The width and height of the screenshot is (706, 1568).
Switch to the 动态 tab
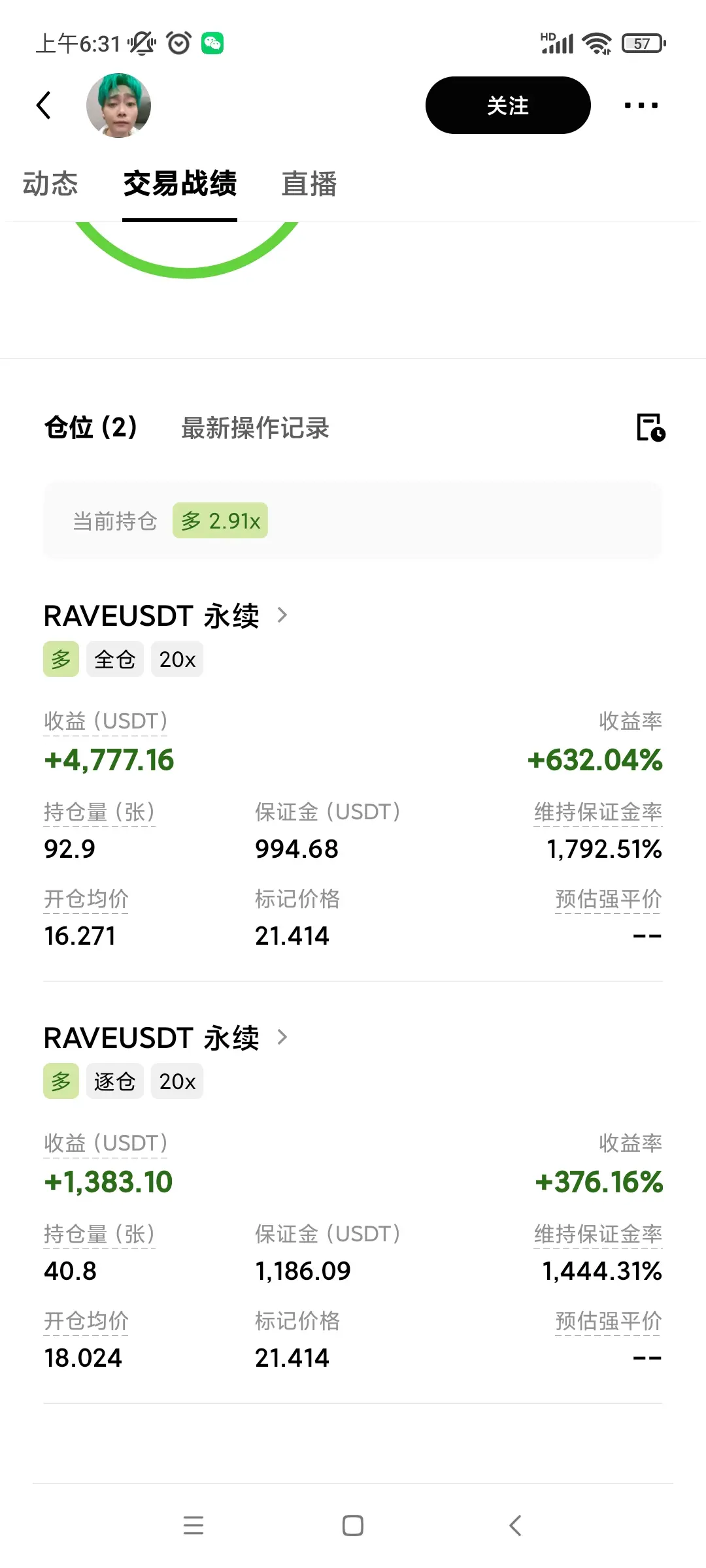click(x=50, y=184)
